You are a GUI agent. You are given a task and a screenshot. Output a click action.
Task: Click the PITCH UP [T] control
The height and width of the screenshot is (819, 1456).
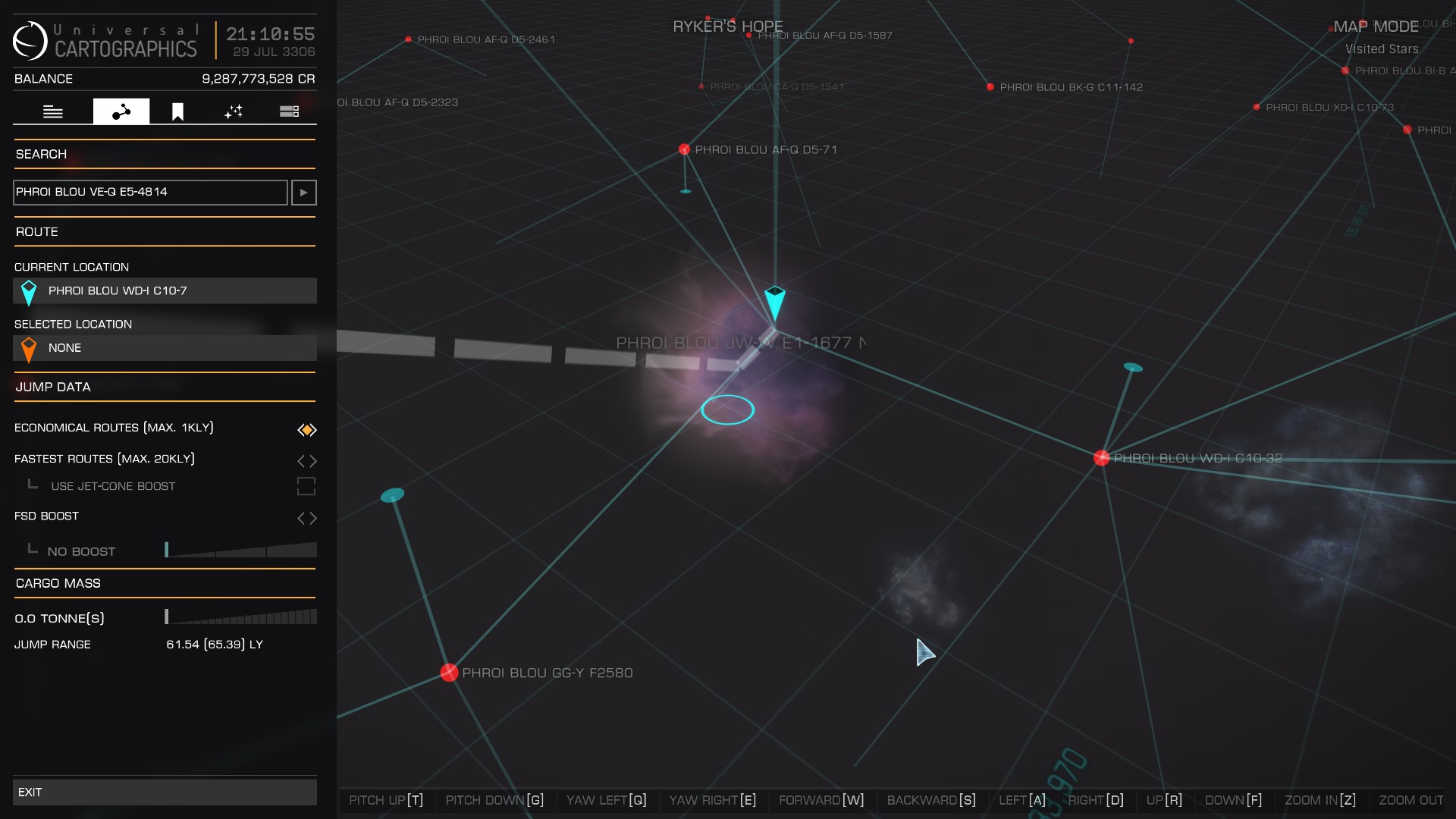(x=386, y=800)
